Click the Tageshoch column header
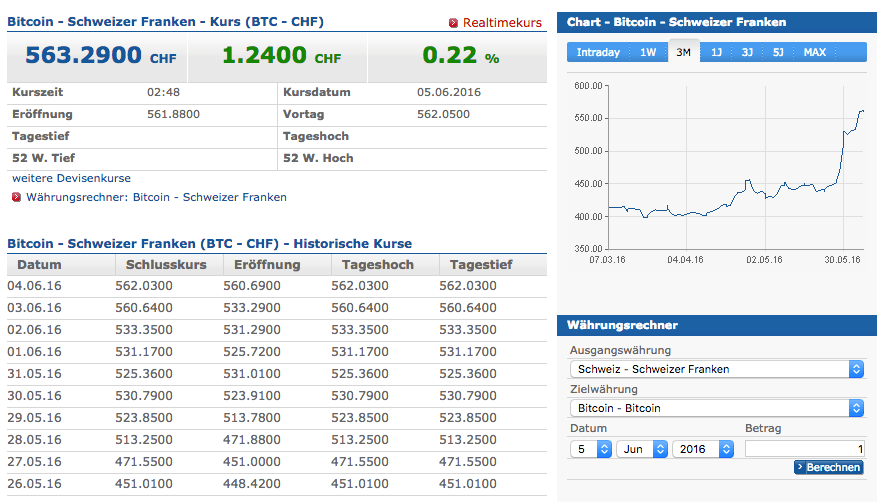884x502 pixels. (x=378, y=265)
